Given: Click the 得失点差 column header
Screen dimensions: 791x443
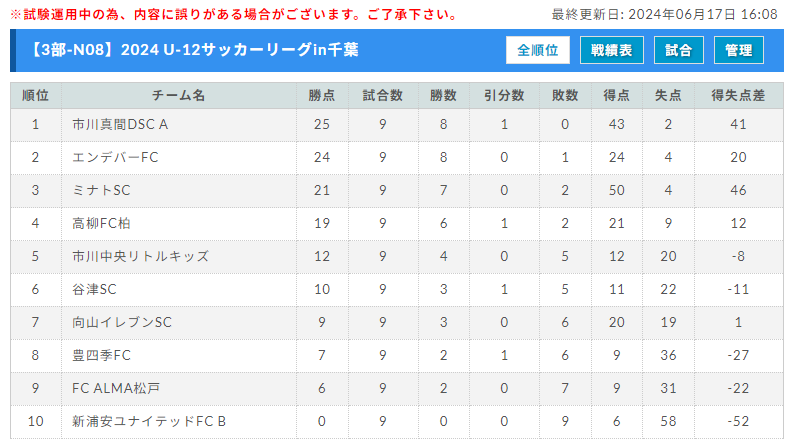Looking at the screenshot, I should pyautogui.click(x=739, y=95).
